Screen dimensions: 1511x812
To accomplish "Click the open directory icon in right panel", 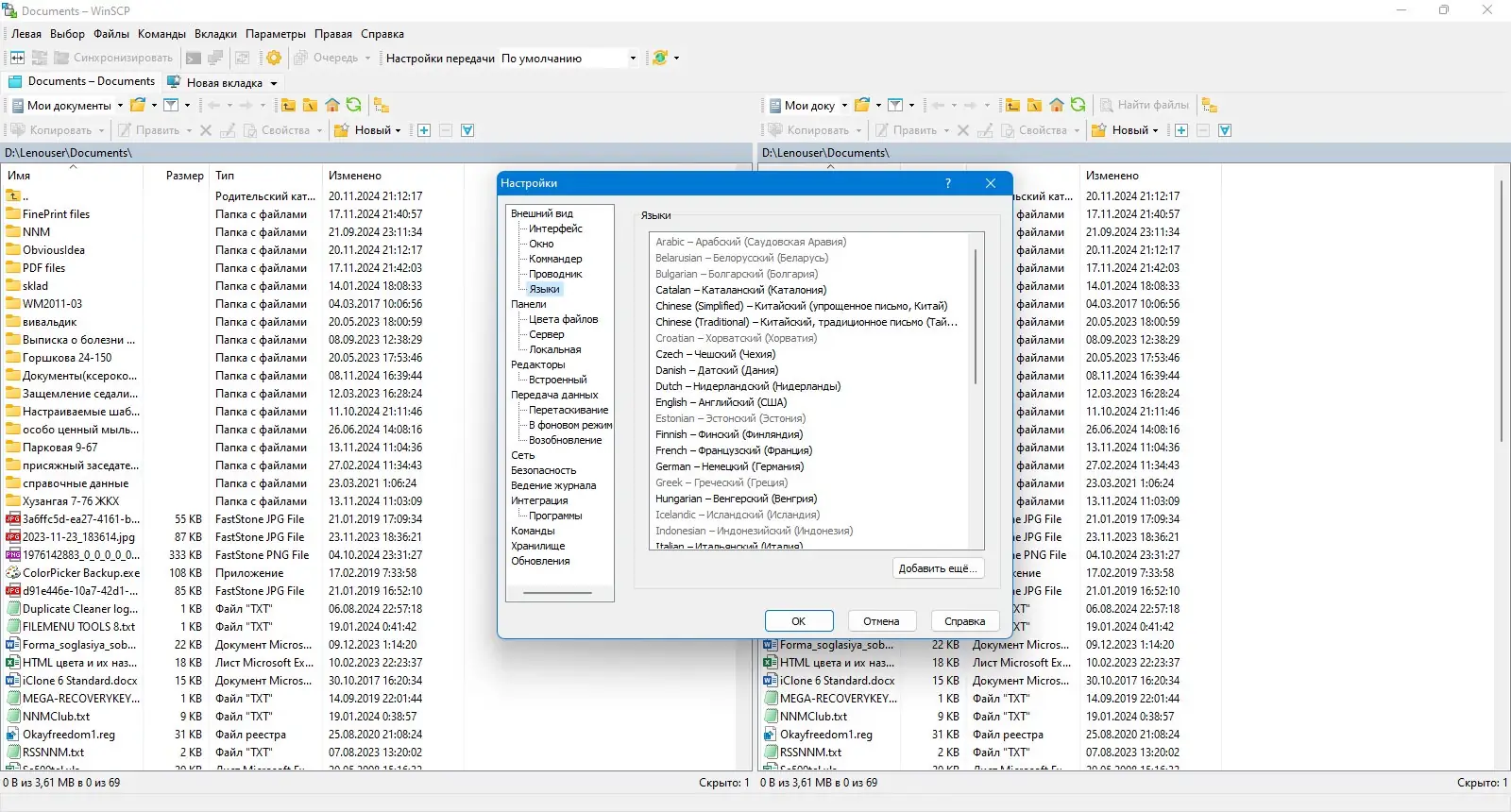I will tap(862, 105).
